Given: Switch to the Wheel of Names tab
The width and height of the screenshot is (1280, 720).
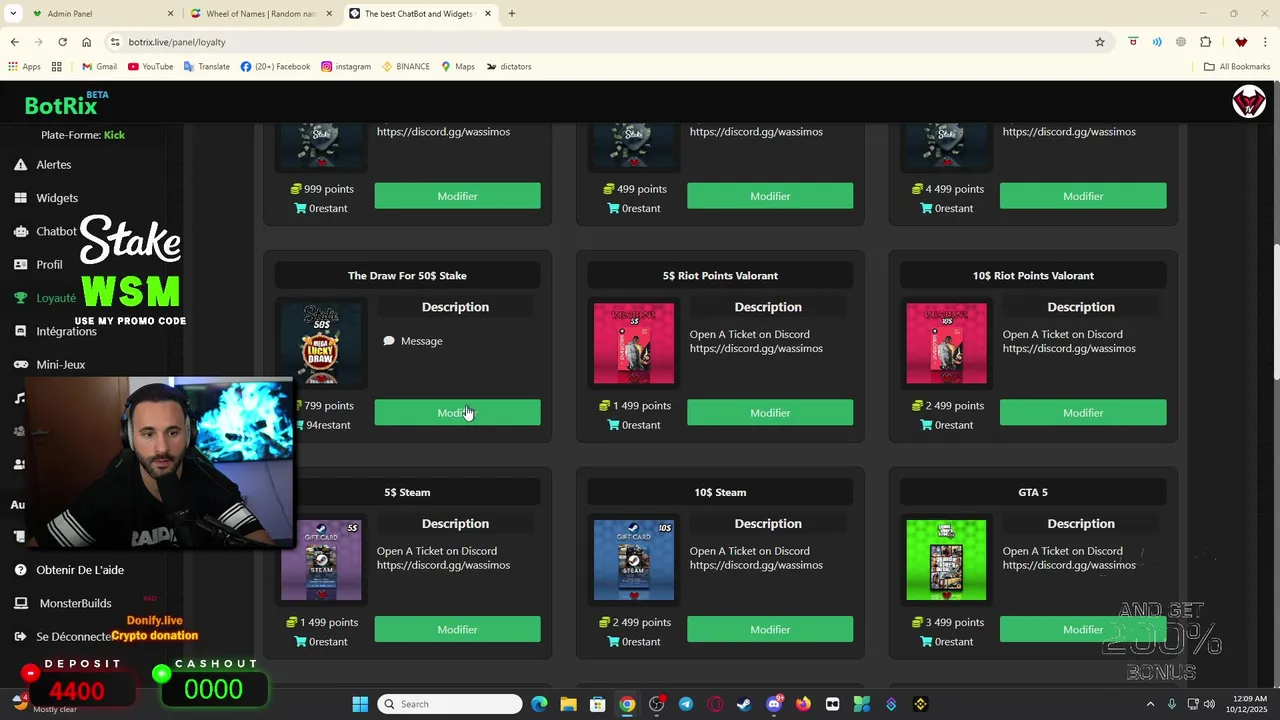Looking at the screenshot, I should point(261,14).
